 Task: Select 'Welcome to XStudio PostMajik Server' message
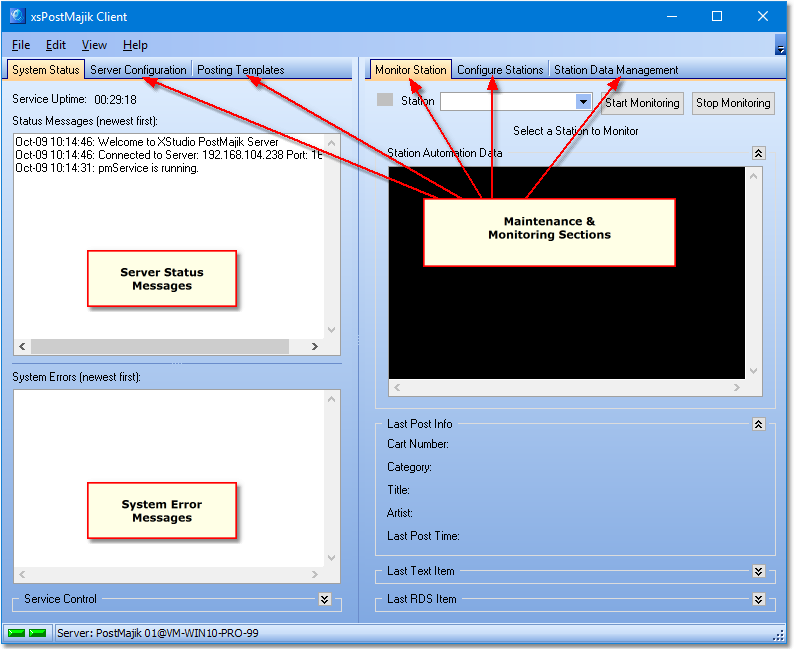147,142
